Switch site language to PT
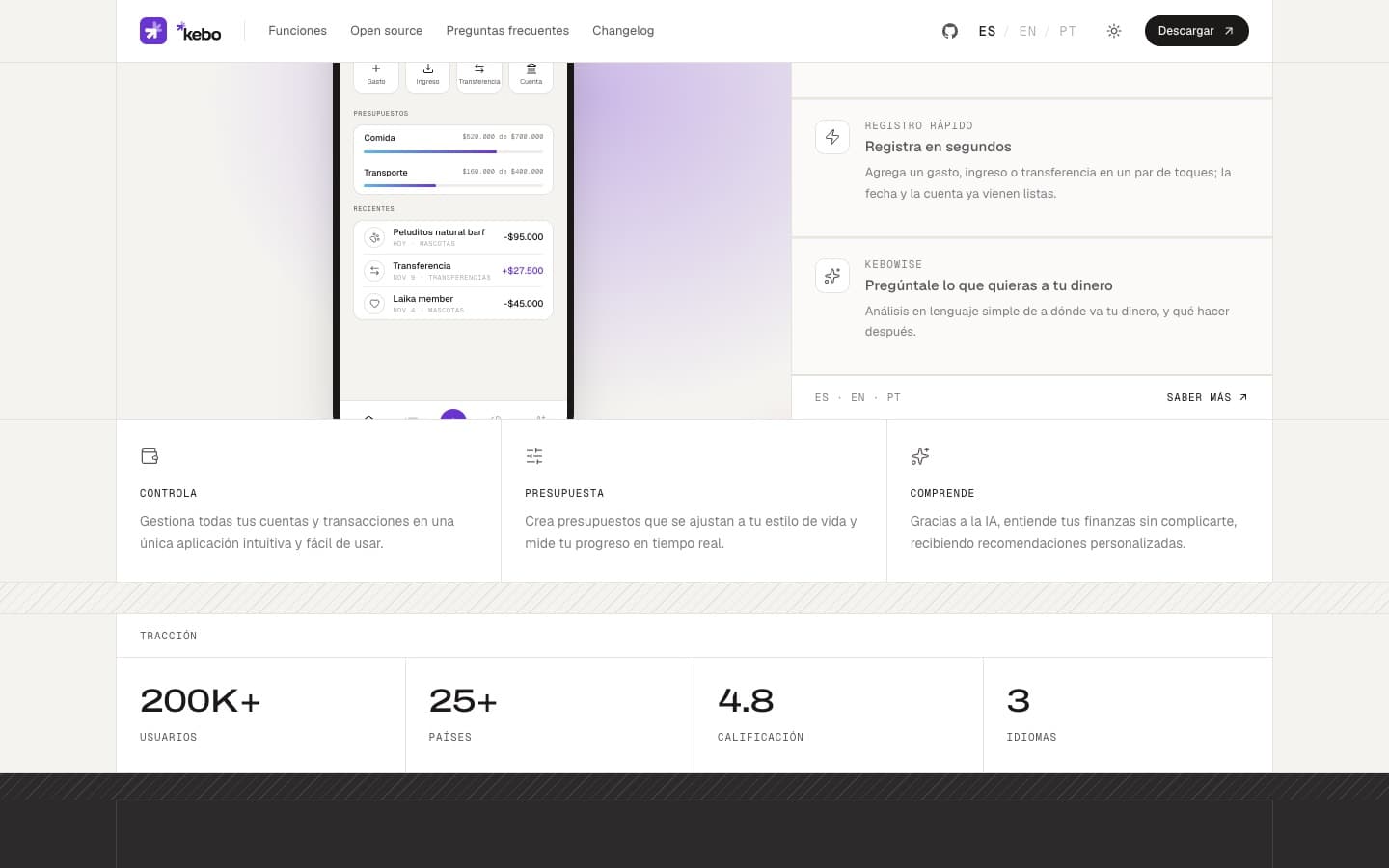The height and width of the screenshot is (868, 1389). pyautogui.click(x=1068, y=31)
